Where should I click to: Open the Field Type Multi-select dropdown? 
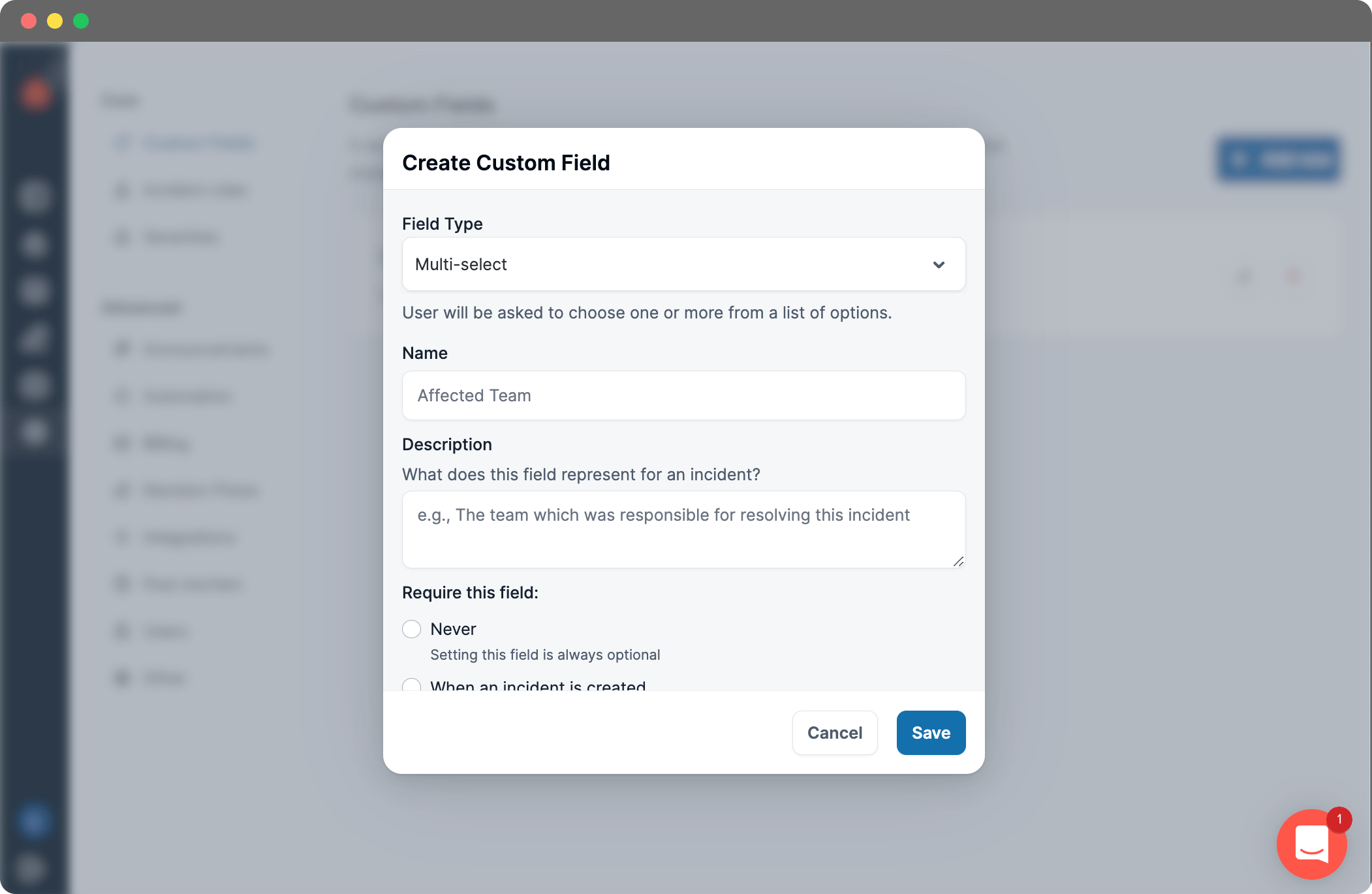(x=683, y=264)
